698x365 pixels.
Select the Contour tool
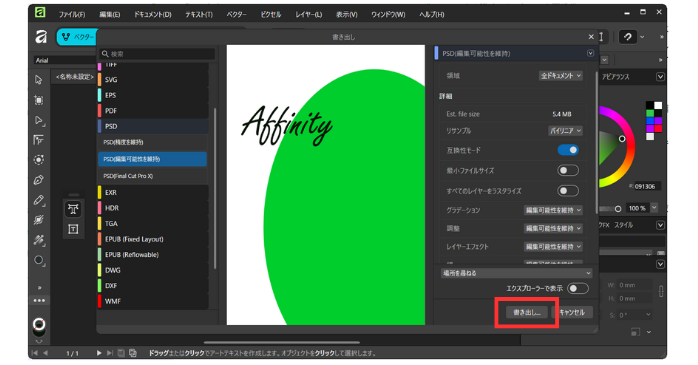tap(39, 160)
